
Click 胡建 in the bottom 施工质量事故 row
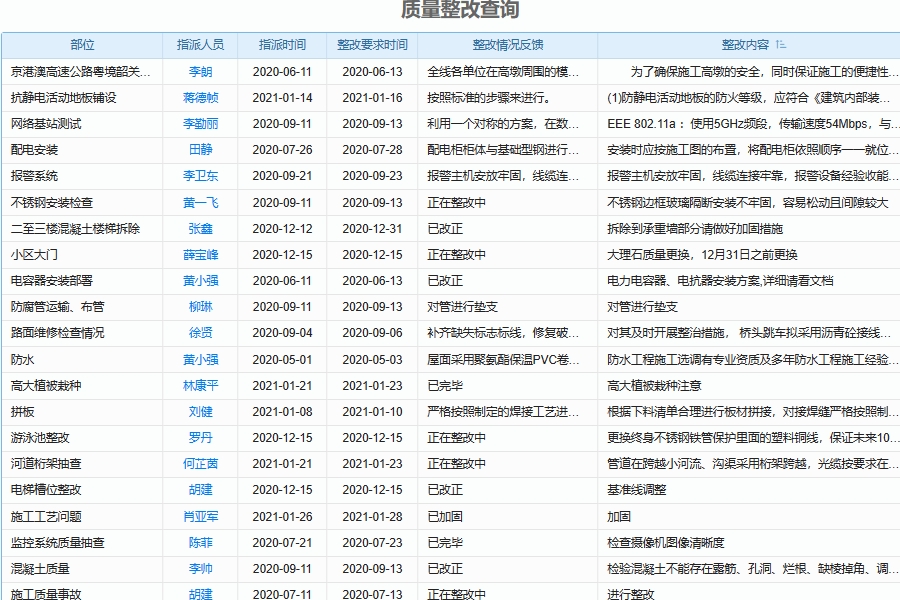[199, 593]
